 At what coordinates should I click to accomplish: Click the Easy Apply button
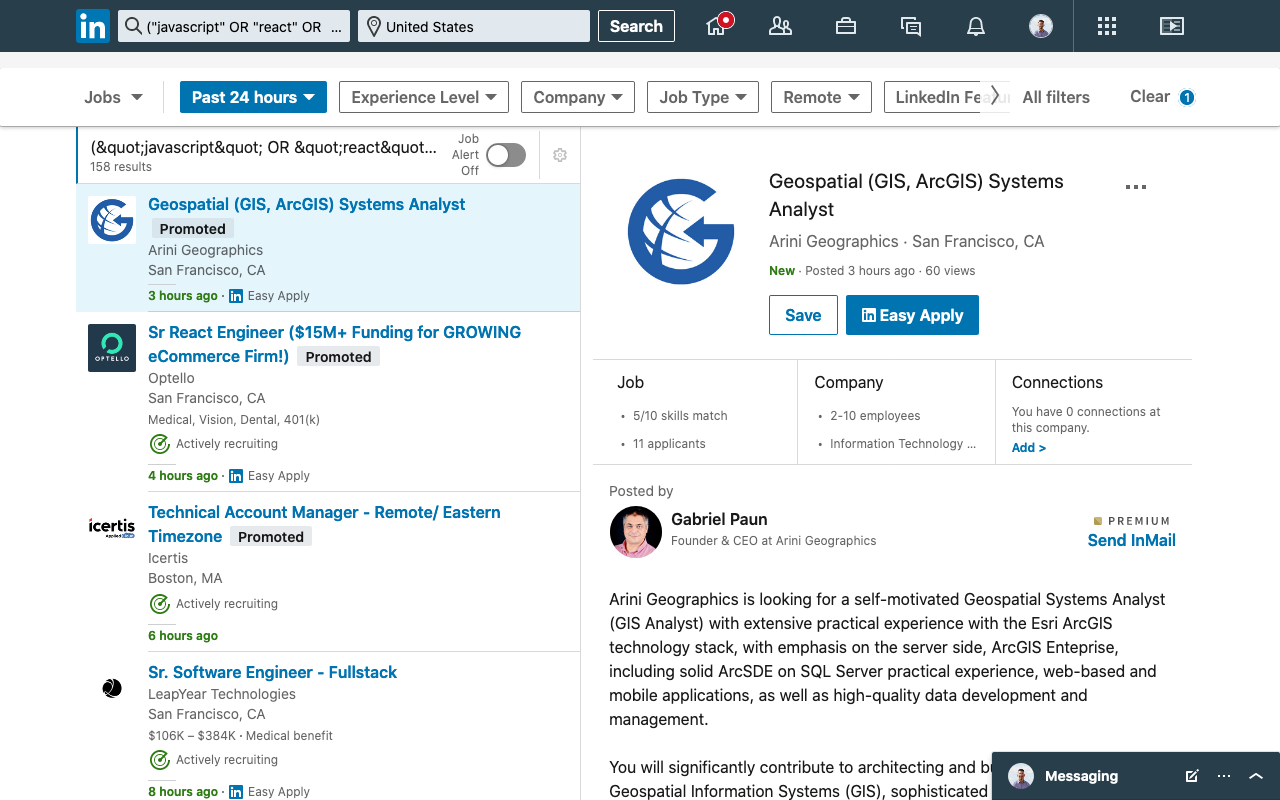pos(912,315)
